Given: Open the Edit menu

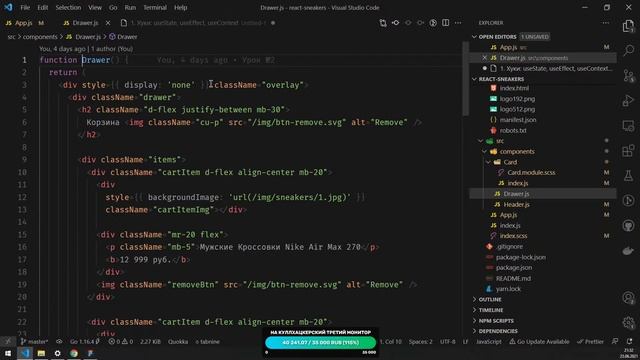Looking at the screenshot, I should pyautogui.click(x=42, y=7).
